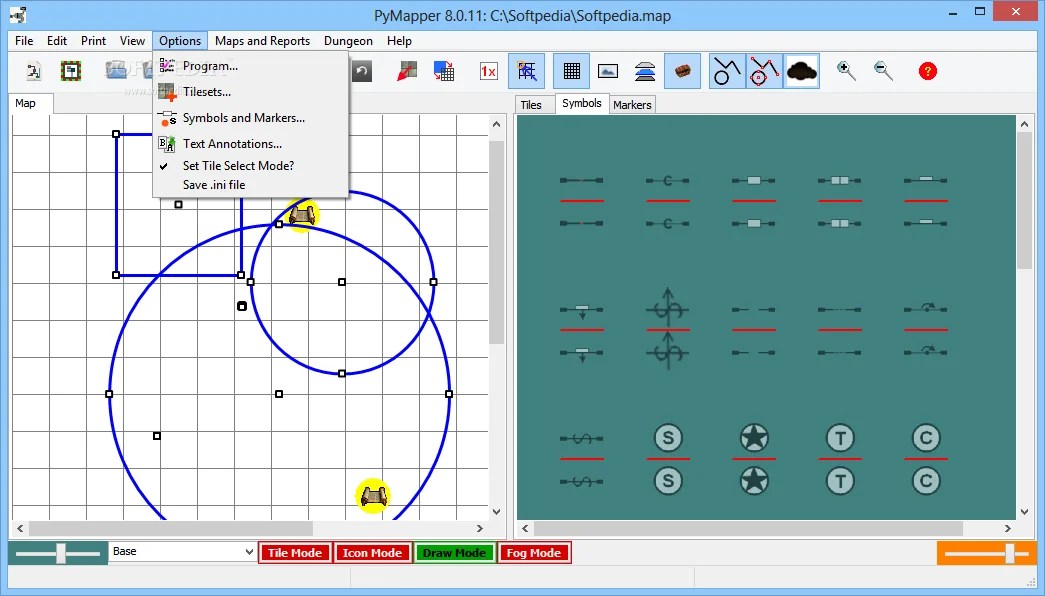Select the spiral staircase arrow symbol above red line
Screen dimensions: 1045x596
(x=667, y=307)
